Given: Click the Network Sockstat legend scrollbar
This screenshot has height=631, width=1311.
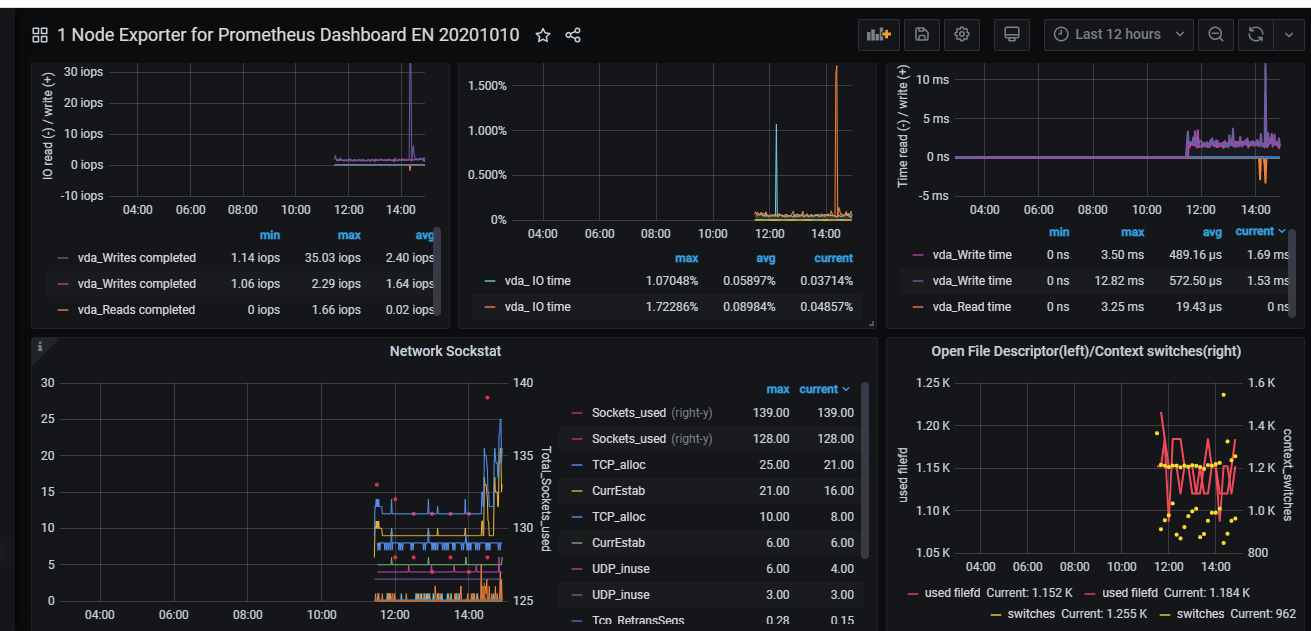Looking at the screenshot, I should pyautogui.click(x=865, y=470).
